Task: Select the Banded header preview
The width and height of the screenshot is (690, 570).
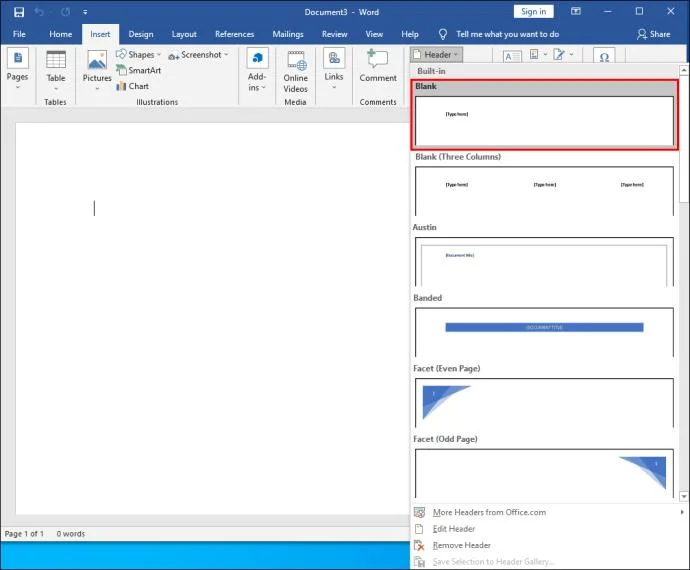Action: tap(544, 332)
